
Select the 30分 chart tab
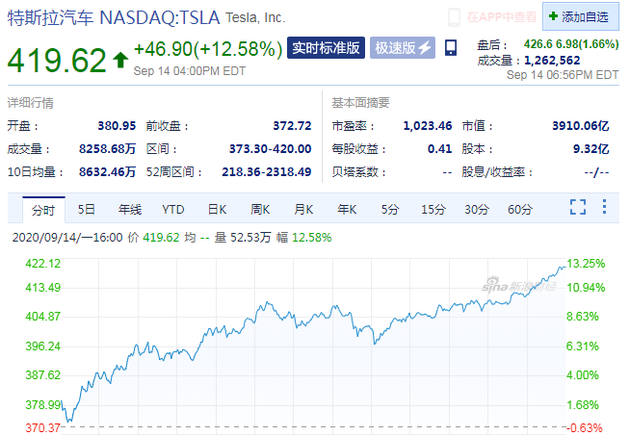(x=477, y=209)
